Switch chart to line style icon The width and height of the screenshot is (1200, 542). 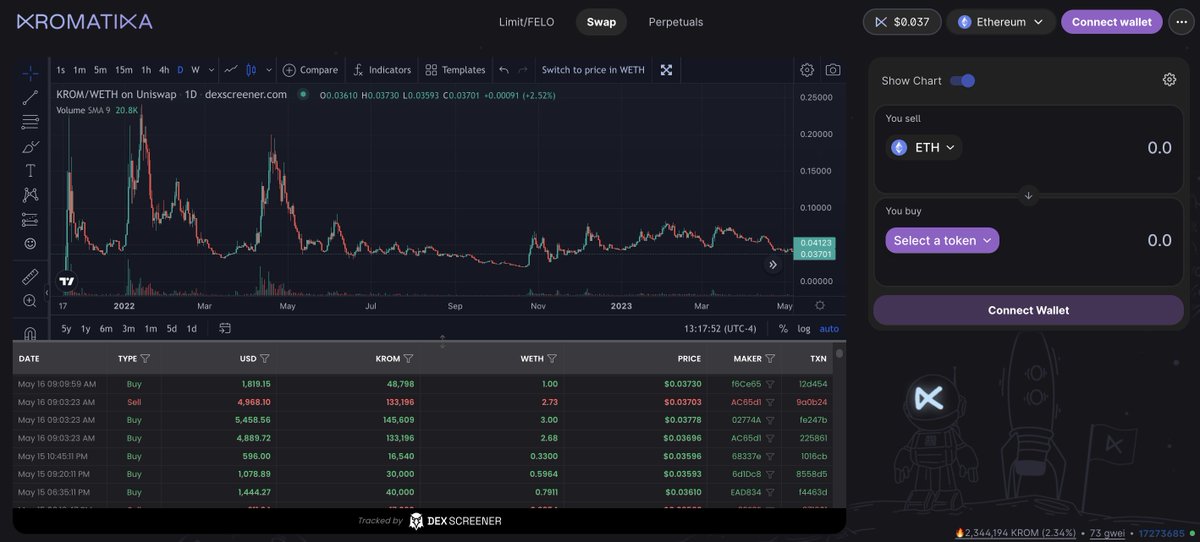point(231,70)
